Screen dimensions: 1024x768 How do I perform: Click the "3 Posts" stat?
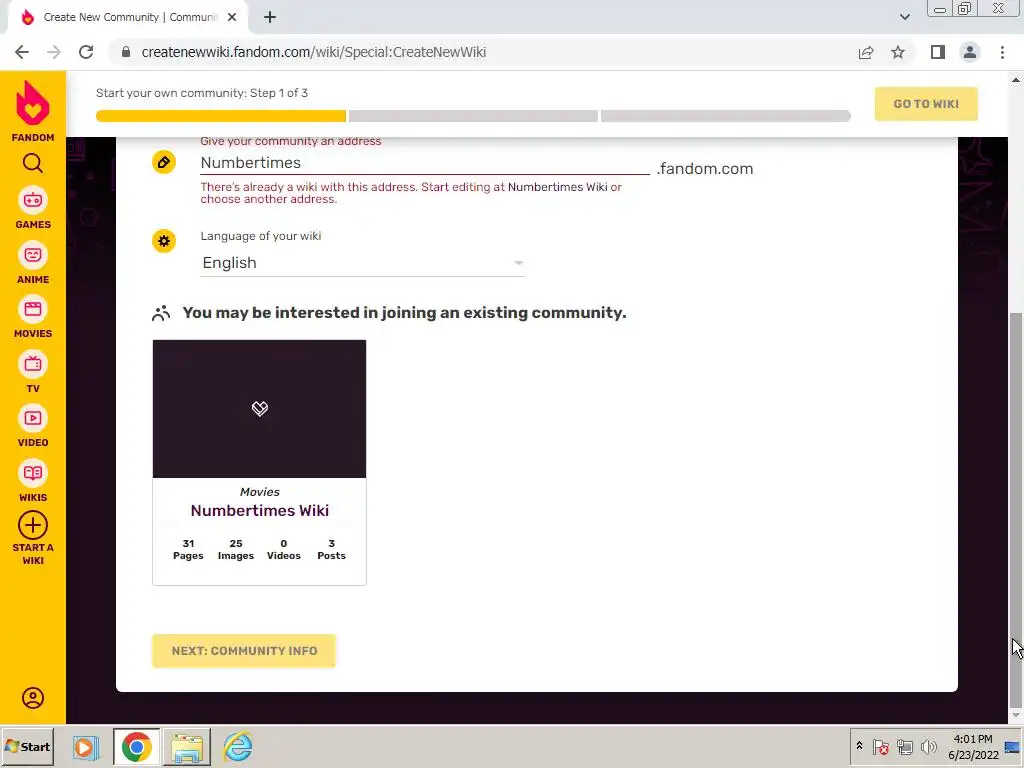331,549
